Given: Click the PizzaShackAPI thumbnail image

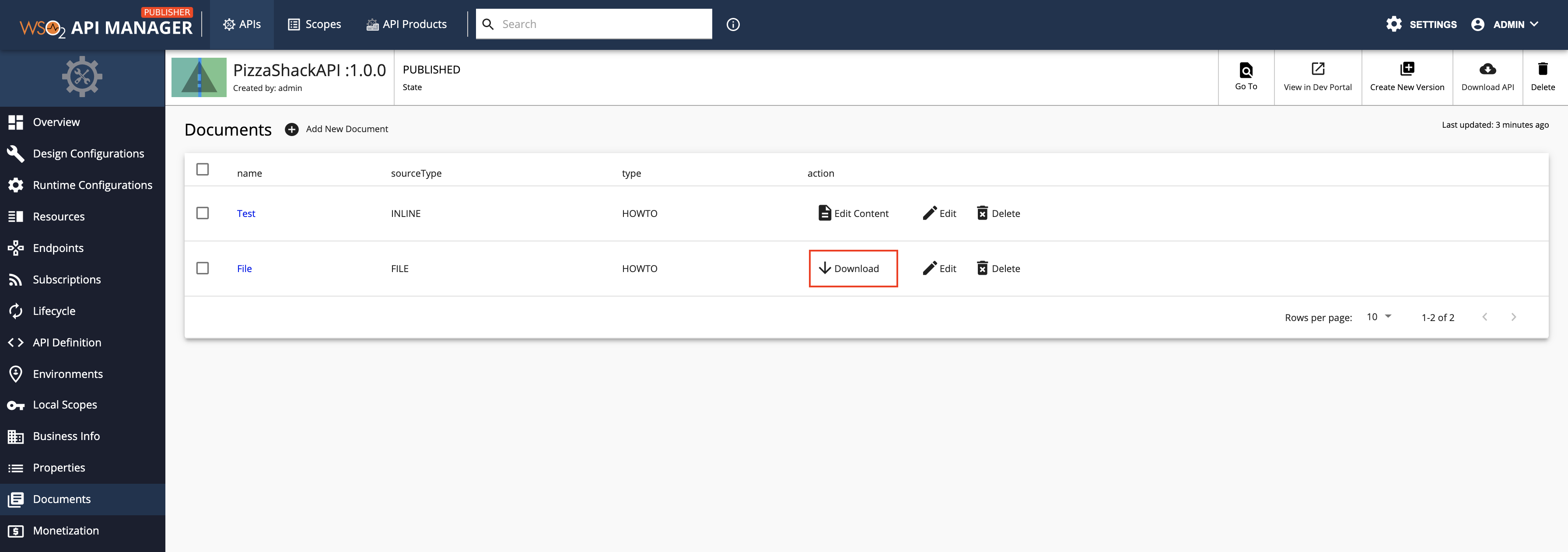Looking at the screenshot, I should point(199,77).
